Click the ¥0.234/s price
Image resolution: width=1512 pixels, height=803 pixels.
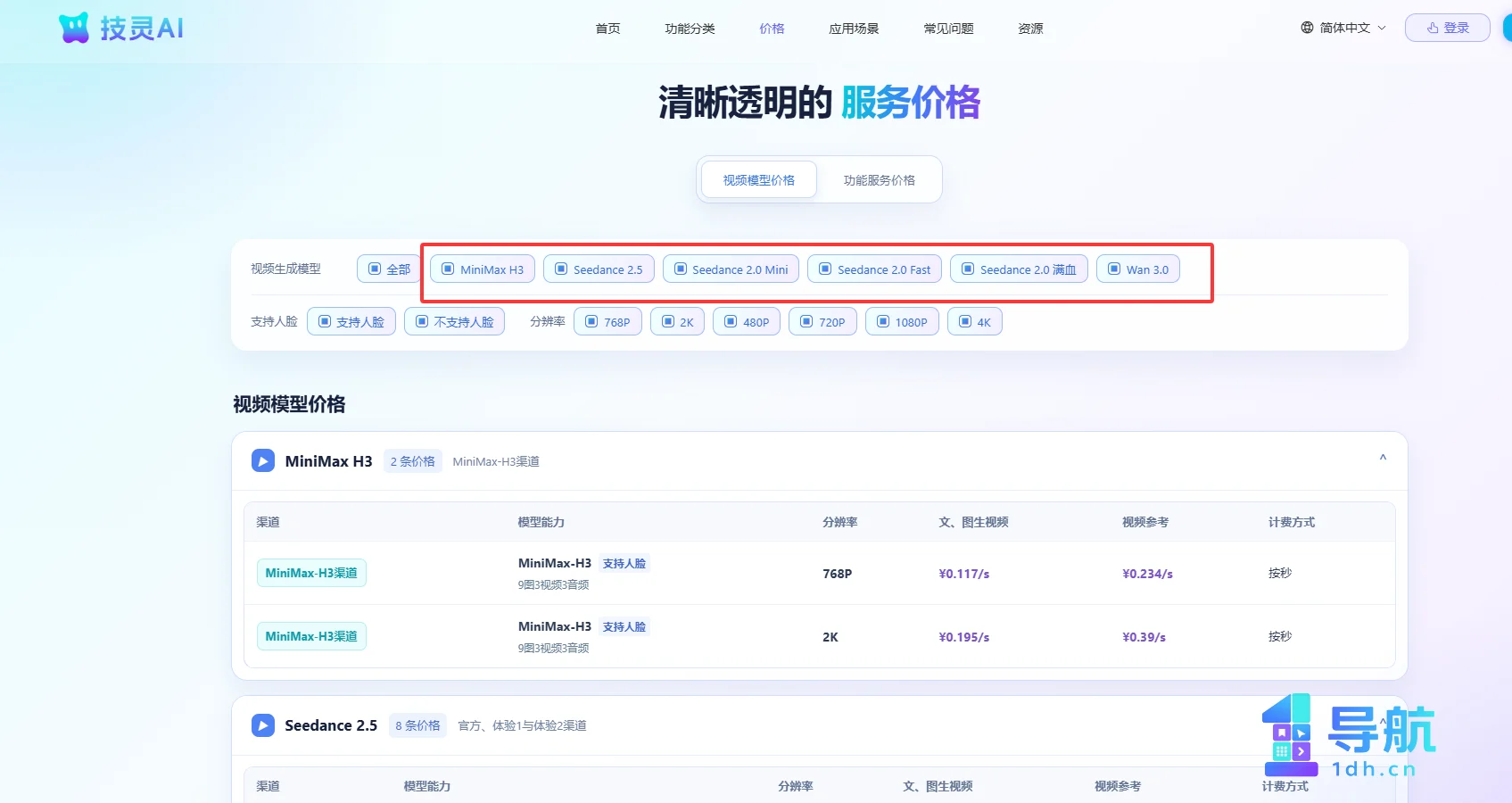point(1148,574)
